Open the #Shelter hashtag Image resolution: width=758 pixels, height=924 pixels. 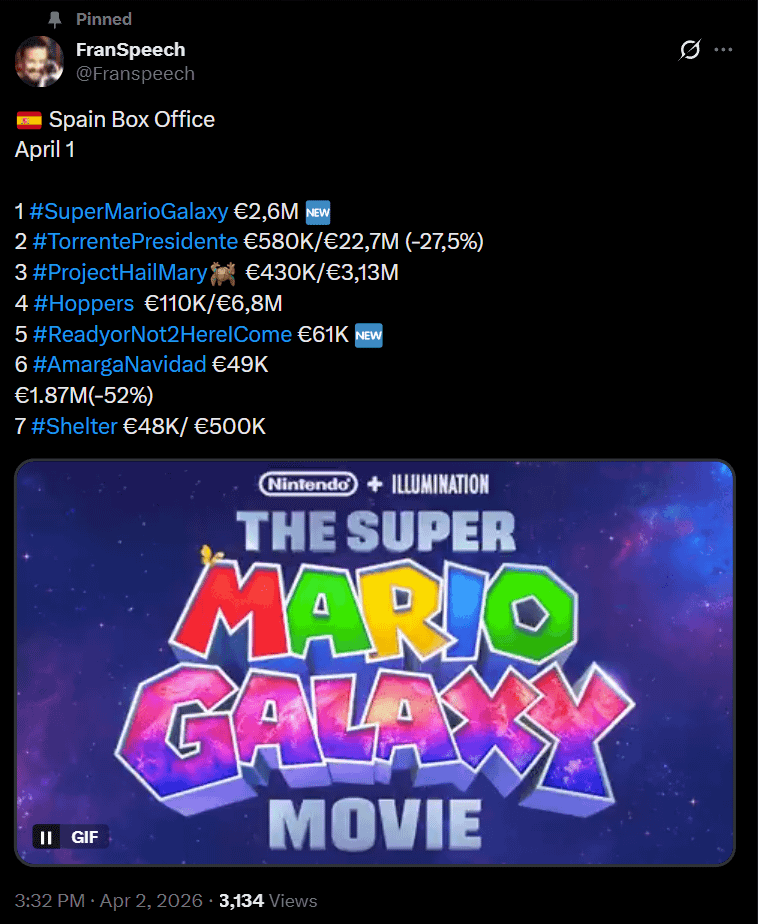pos(74,426)
